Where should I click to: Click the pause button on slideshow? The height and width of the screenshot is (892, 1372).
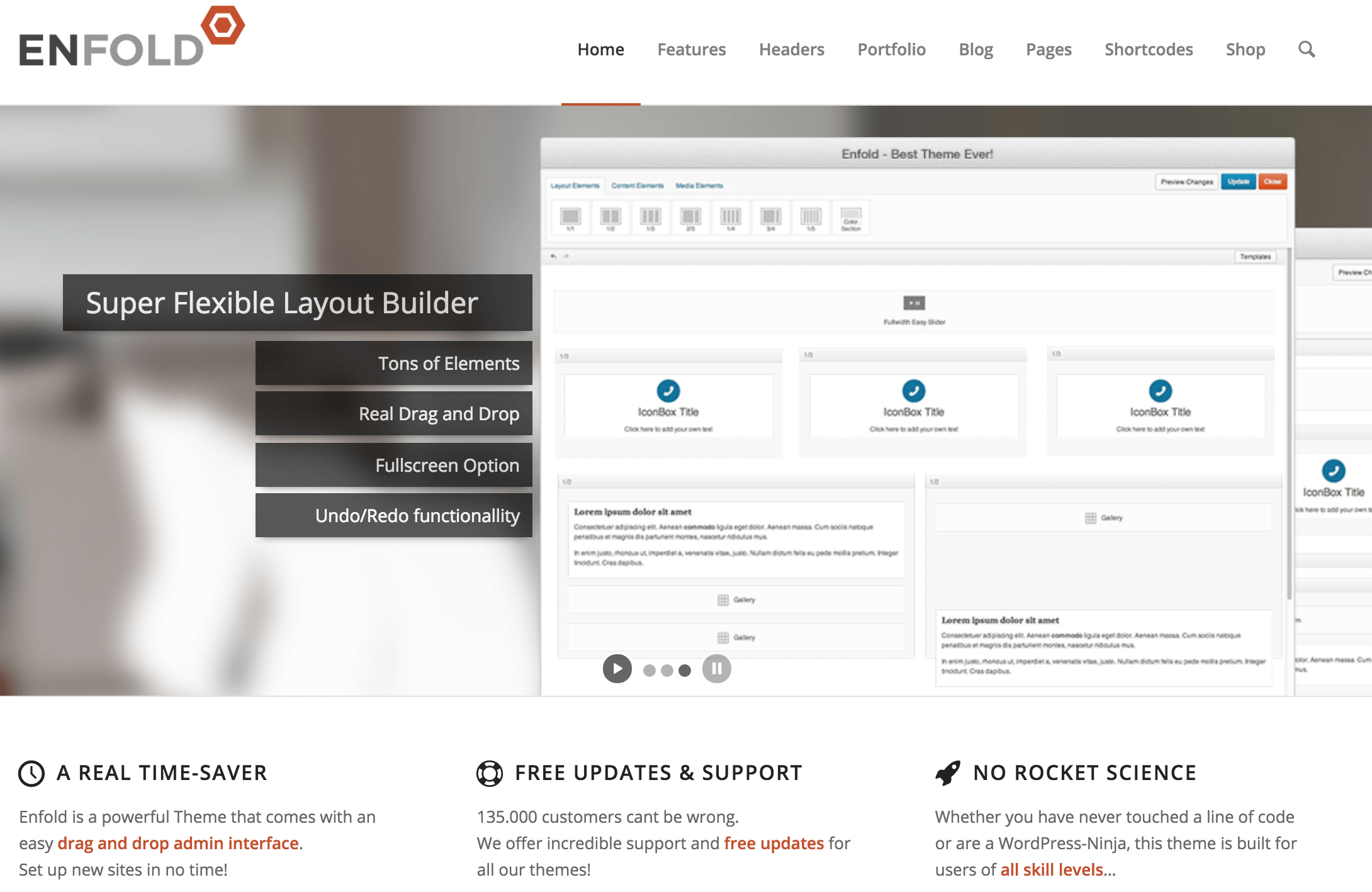coord(718,669)
